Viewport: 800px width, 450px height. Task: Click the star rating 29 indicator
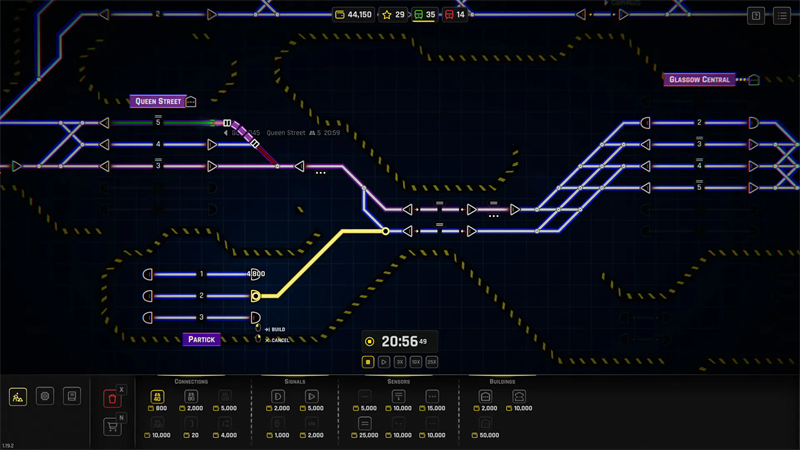coord(393,15)
